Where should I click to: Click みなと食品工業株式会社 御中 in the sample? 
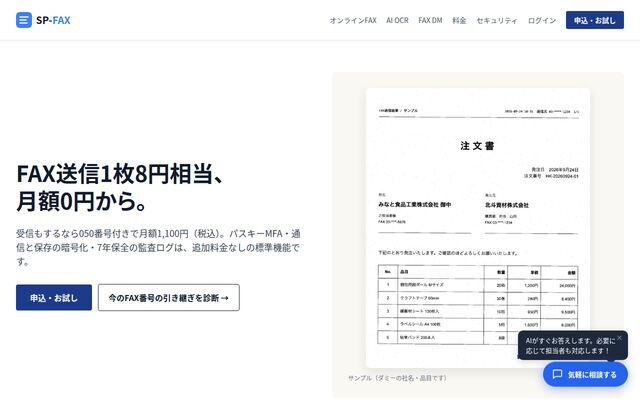[x=415, y=204]
